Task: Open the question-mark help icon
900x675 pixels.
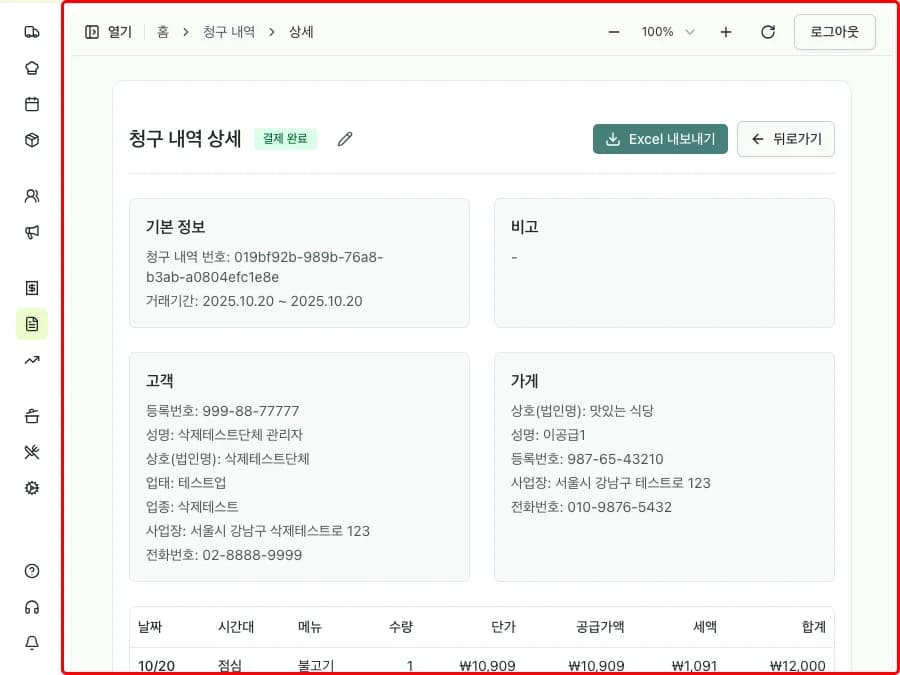Action: (31, 570)
